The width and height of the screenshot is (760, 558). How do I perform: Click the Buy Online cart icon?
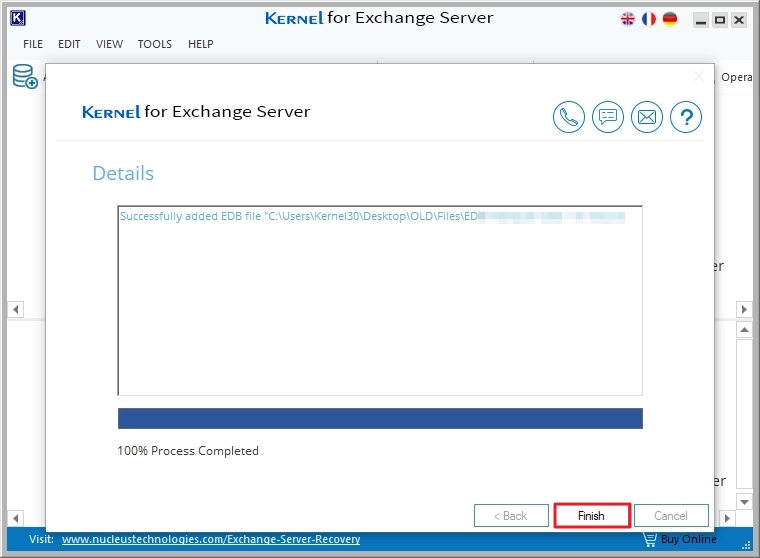pyautogui.click(x=649, y=540)
